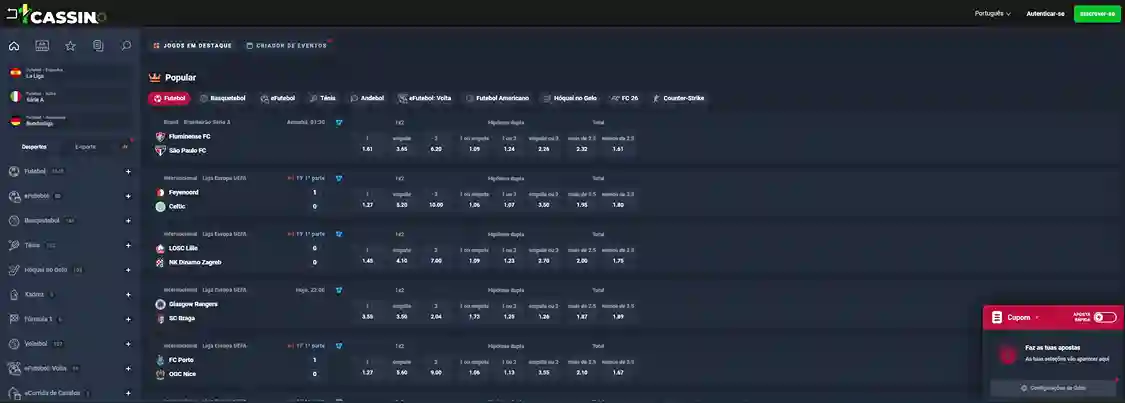Switch to the Criador de Eventos tab
1125x403 pixels.
(290, 46)
